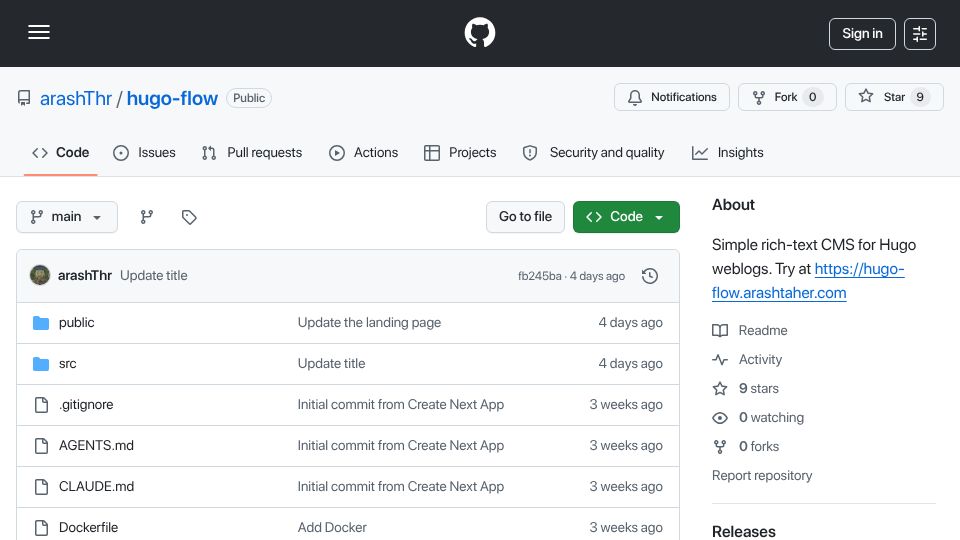The width and height of the screenshot is (960, 540).
Task: Switch to Security and quality tab
Action: [593, 152]
